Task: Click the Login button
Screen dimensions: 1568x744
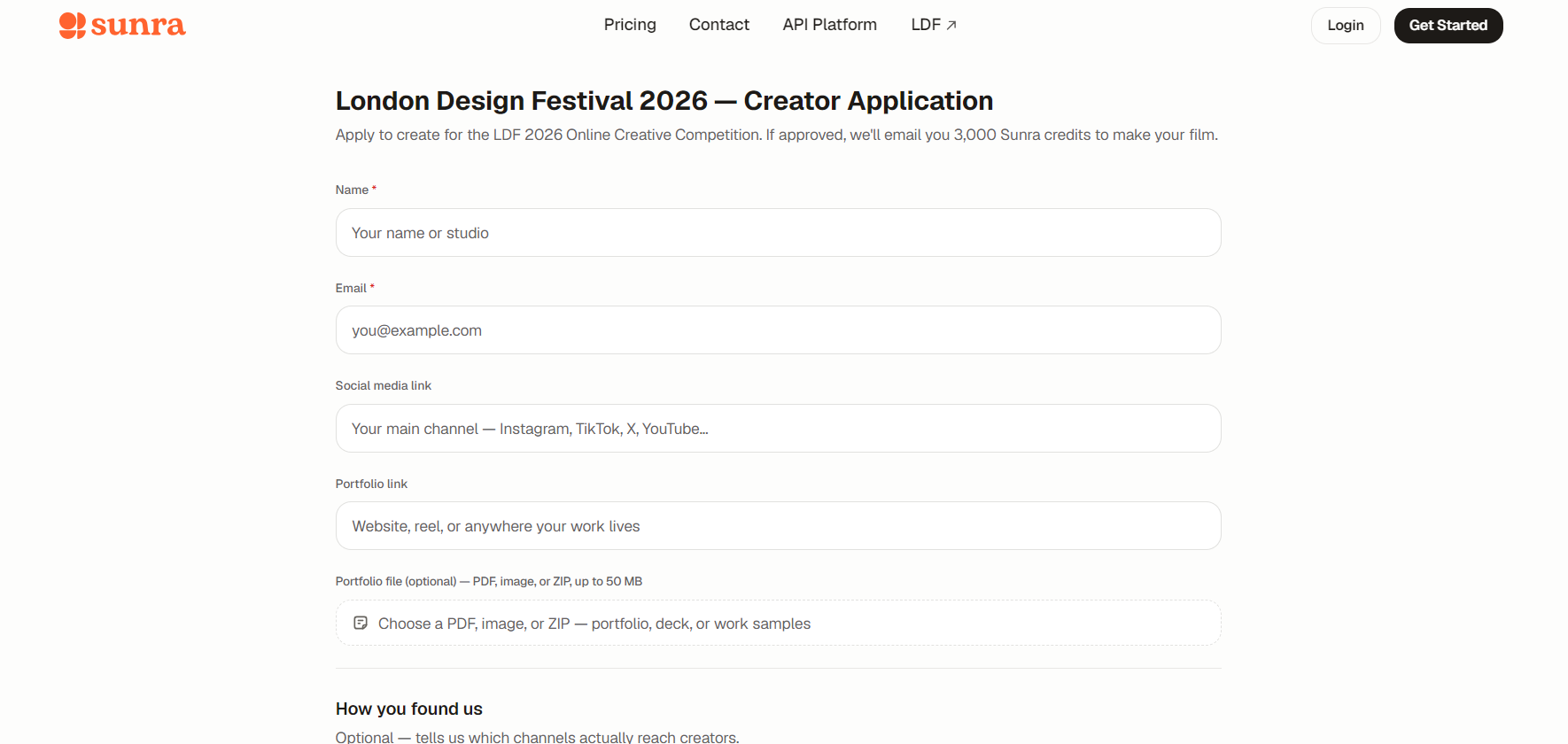Action: [1346, 26]
